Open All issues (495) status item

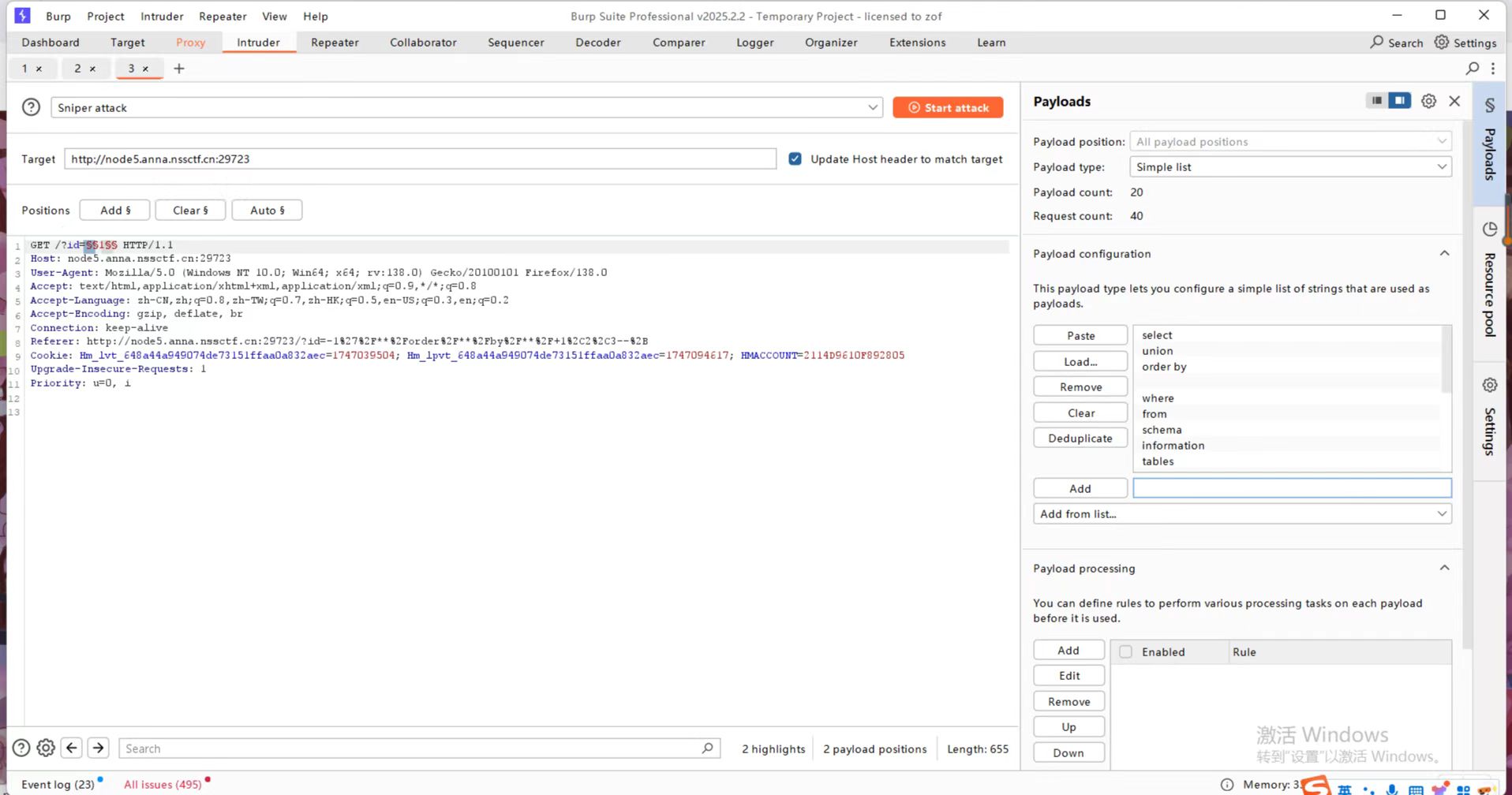point(163,784)
